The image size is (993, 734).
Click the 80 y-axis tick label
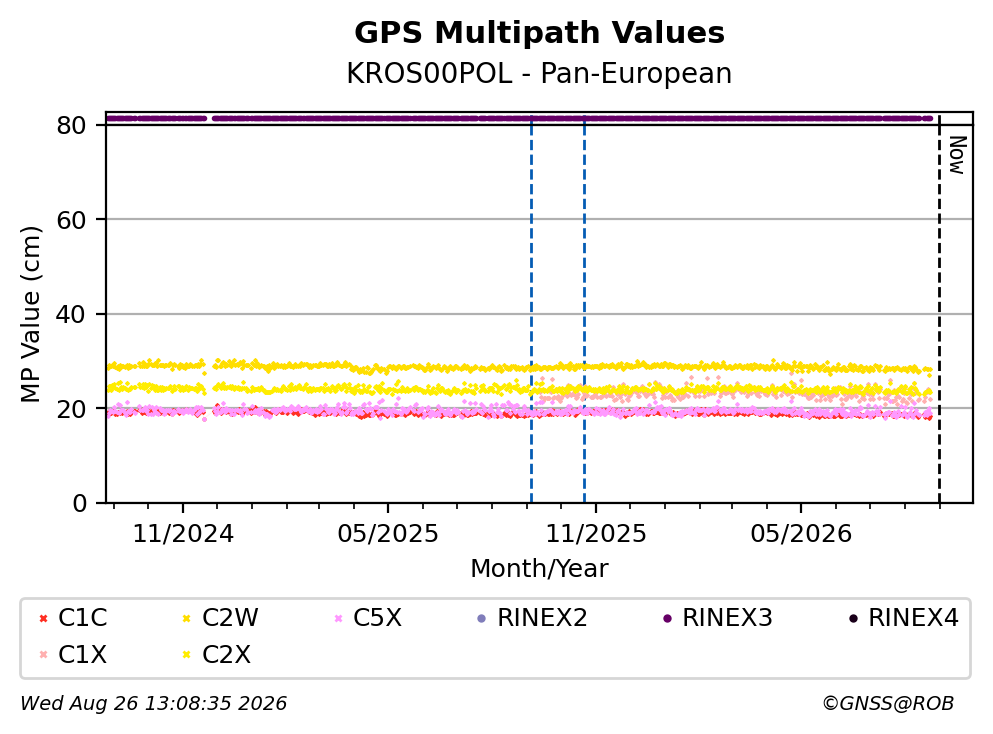[72, 125]
